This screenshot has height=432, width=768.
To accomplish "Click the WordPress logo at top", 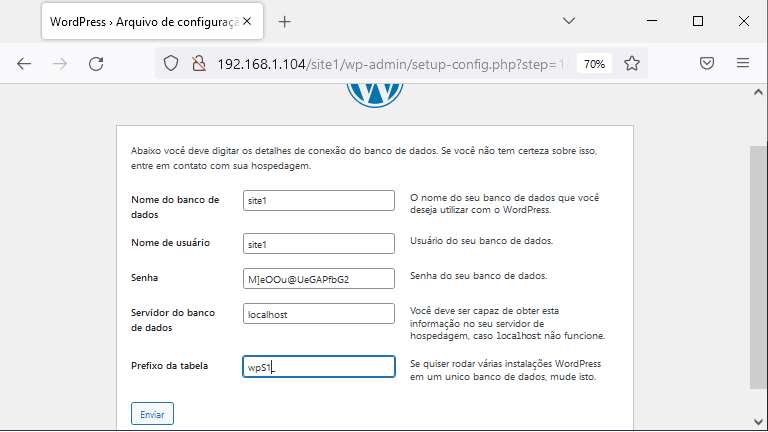I will point(375,95).
